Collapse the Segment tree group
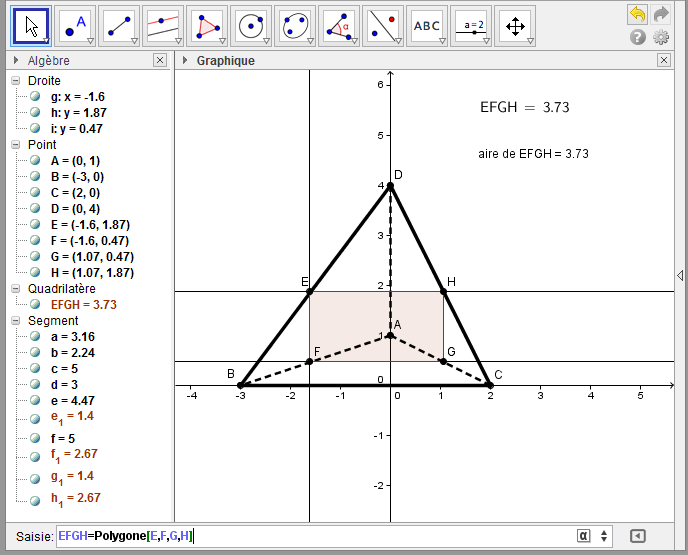This screenshot has width=688, height=555. tap(16, 321)
